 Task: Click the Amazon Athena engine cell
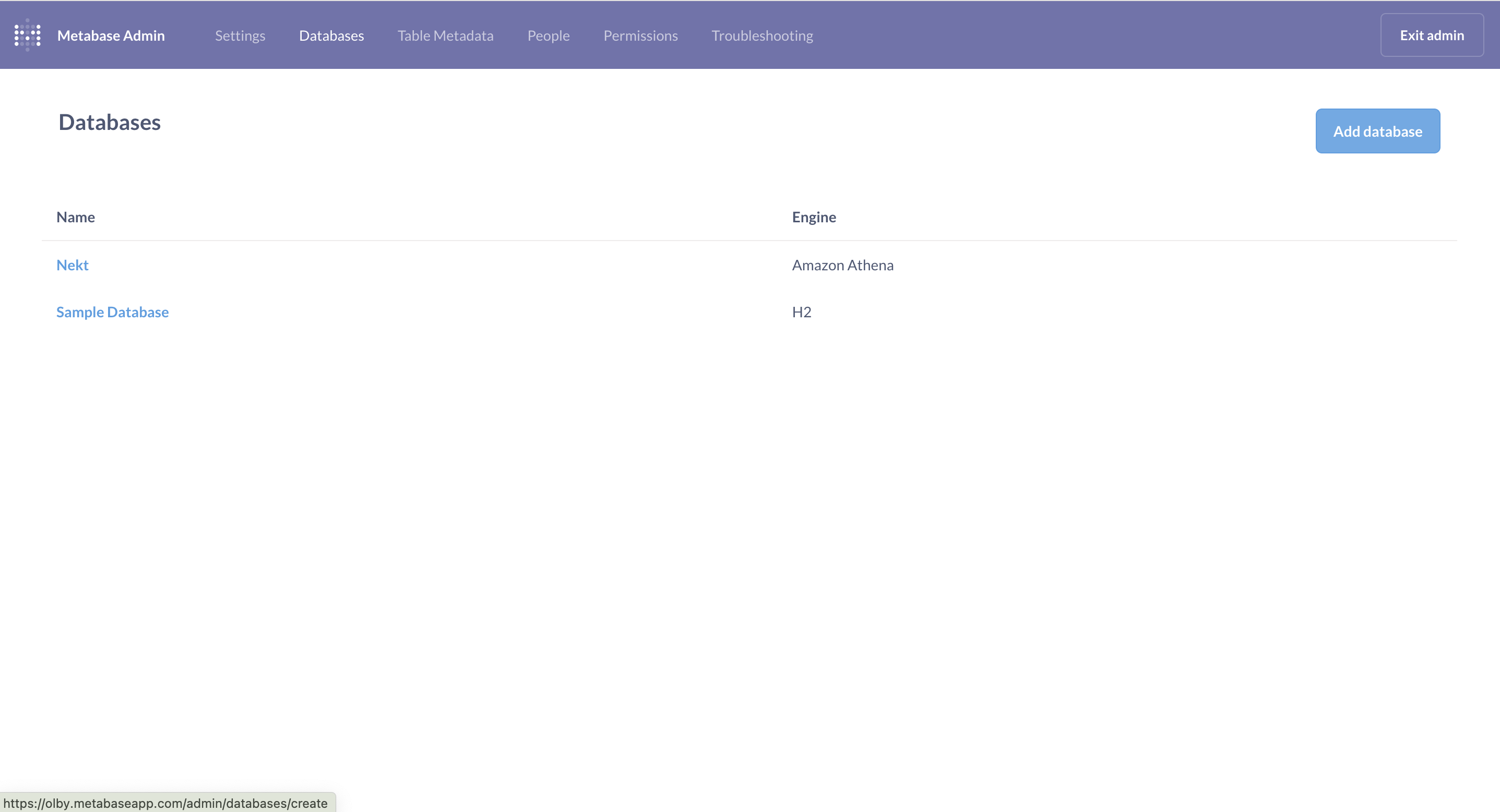[842, 265]
